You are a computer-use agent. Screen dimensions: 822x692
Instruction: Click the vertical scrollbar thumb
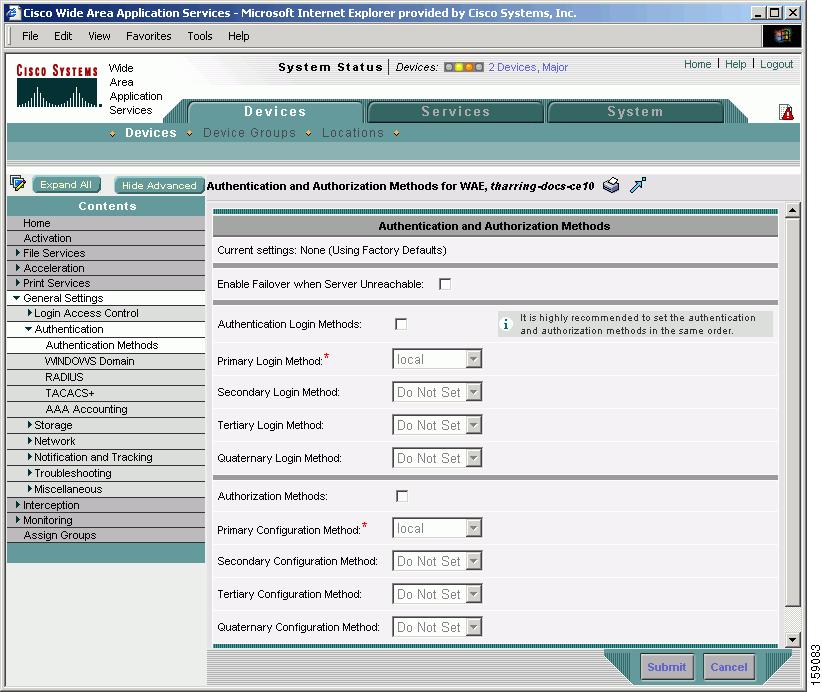coord(792,413)
